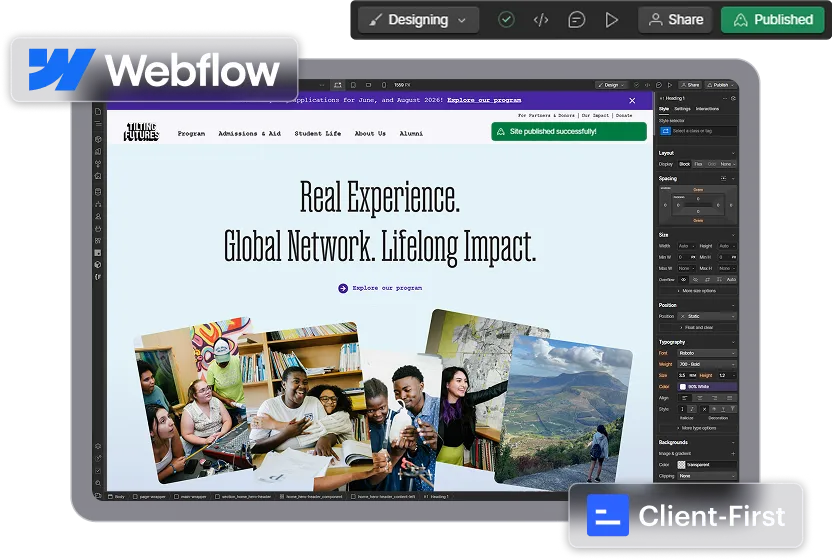Select section_home_hero-header in bottom breadcrumb
Screen dimensions: 833x560
click(245, 497)
